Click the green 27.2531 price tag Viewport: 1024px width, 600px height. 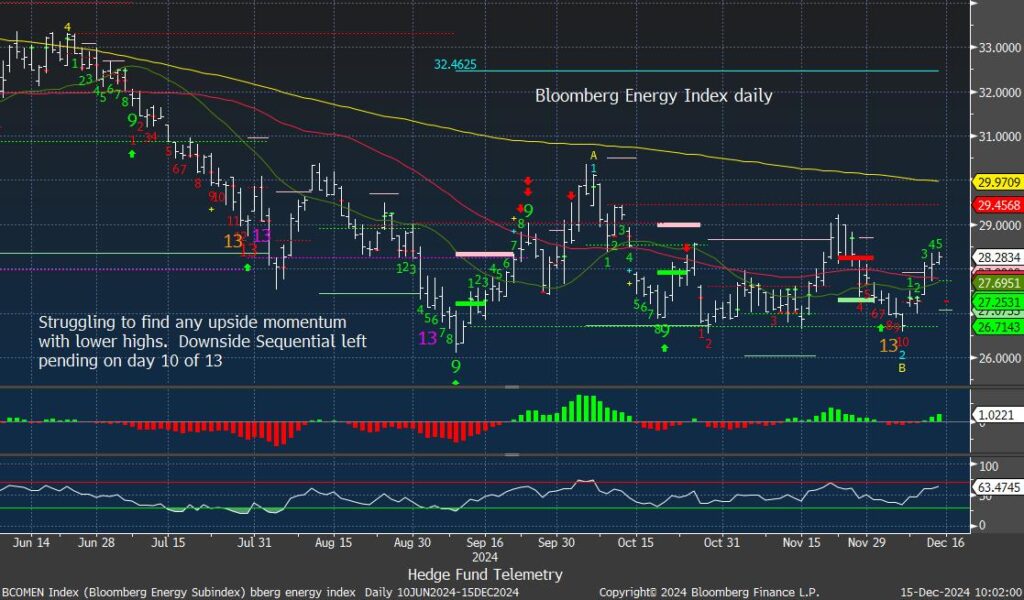[998, 302]
